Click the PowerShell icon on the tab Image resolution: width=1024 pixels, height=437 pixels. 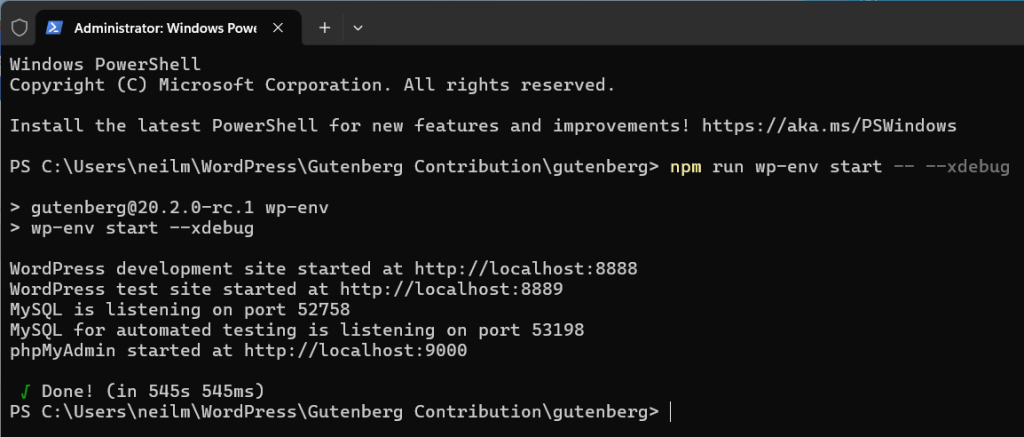(x=55, y=28)
